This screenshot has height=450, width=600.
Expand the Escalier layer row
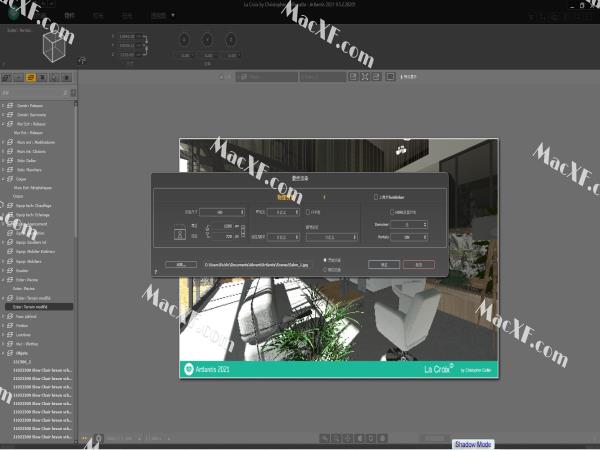tap(3, 271)
